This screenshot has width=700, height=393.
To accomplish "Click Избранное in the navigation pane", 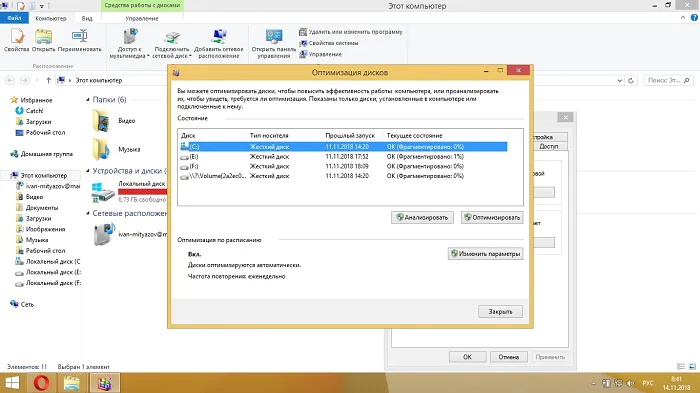I will [x=36, y=100].
